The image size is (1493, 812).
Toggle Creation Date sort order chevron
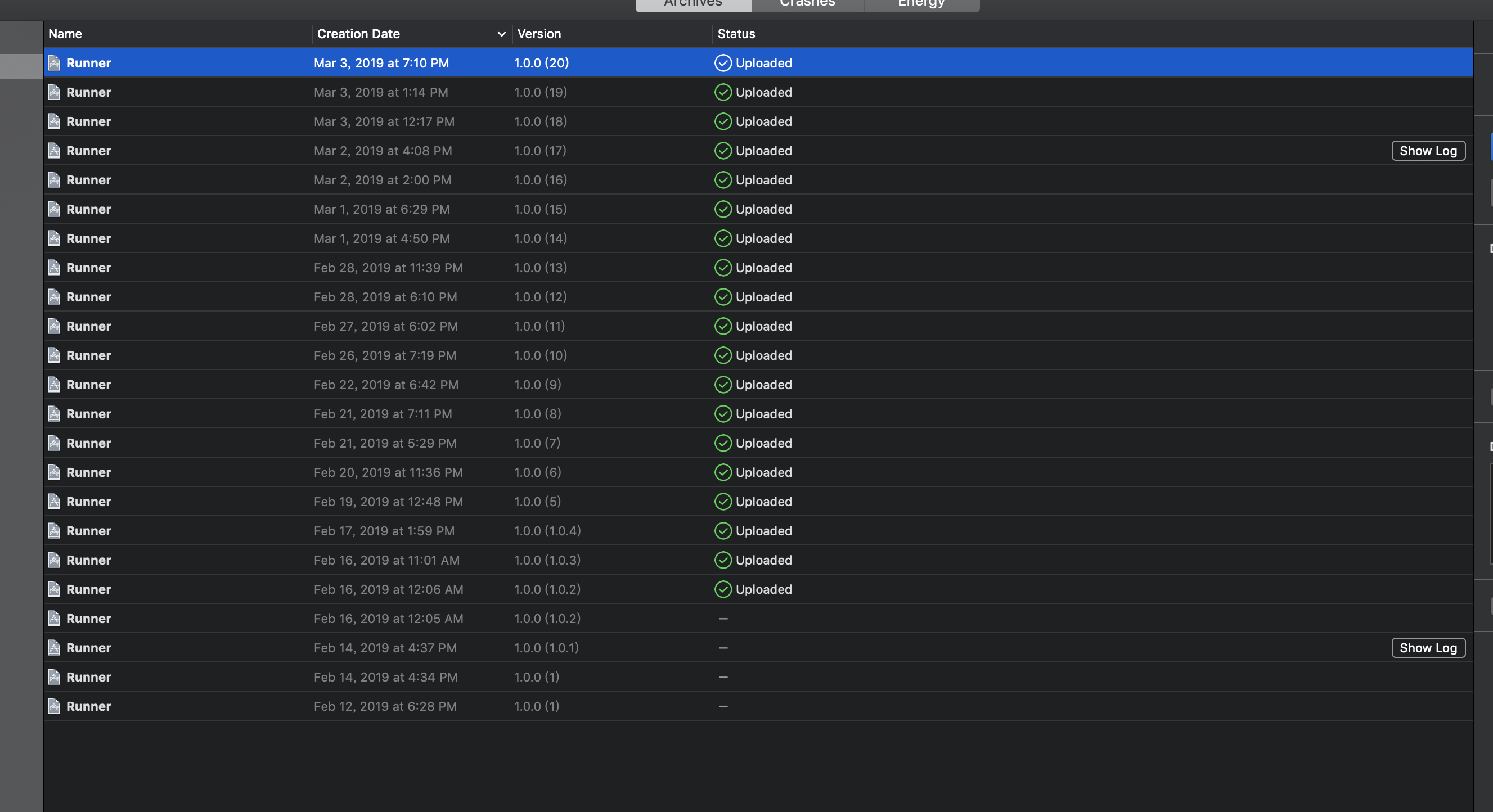501,34
